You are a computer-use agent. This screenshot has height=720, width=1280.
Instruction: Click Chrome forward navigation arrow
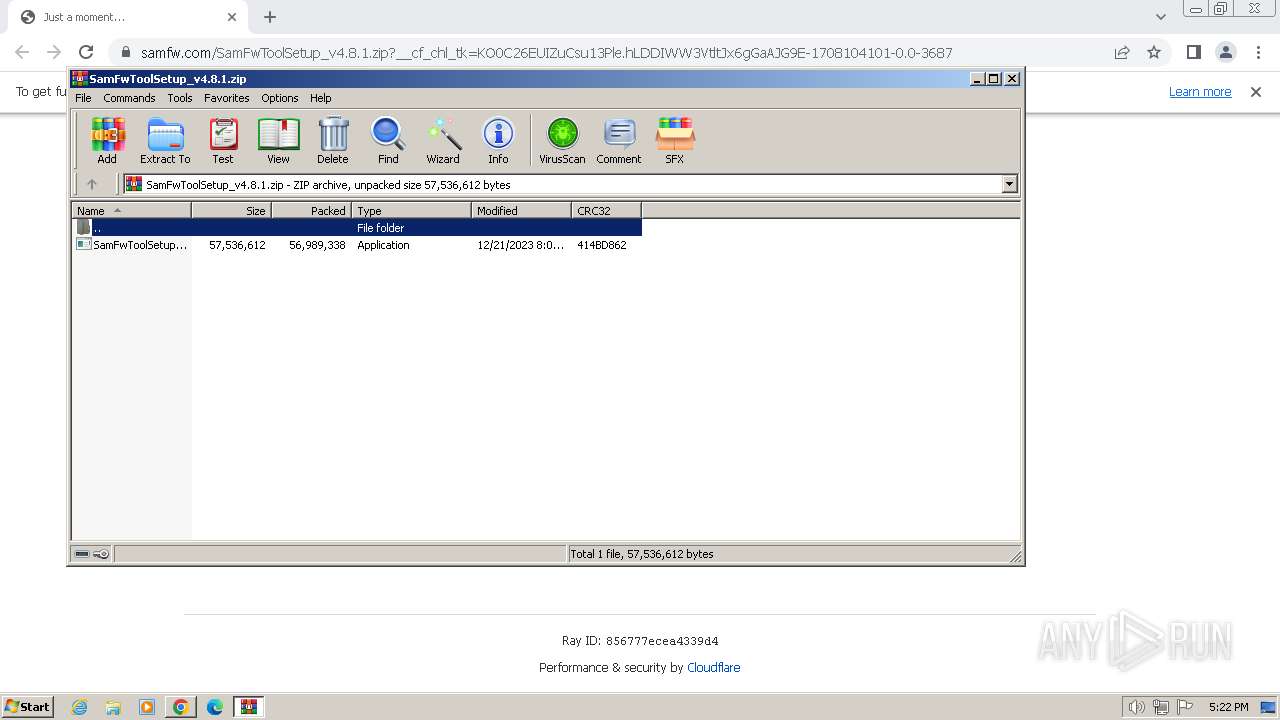(x=54, y=52)
